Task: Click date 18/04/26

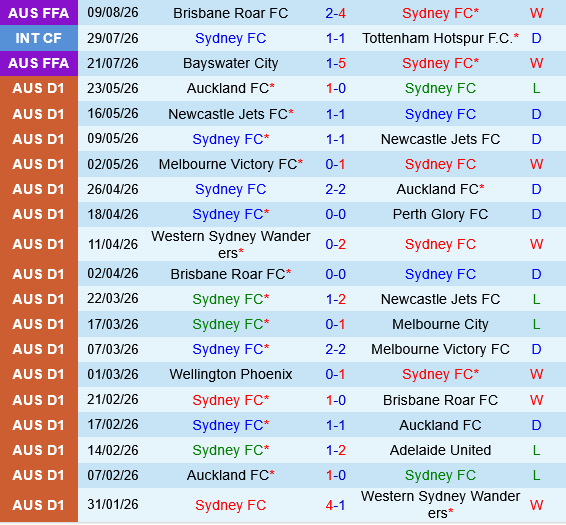Action: [113, 214]
